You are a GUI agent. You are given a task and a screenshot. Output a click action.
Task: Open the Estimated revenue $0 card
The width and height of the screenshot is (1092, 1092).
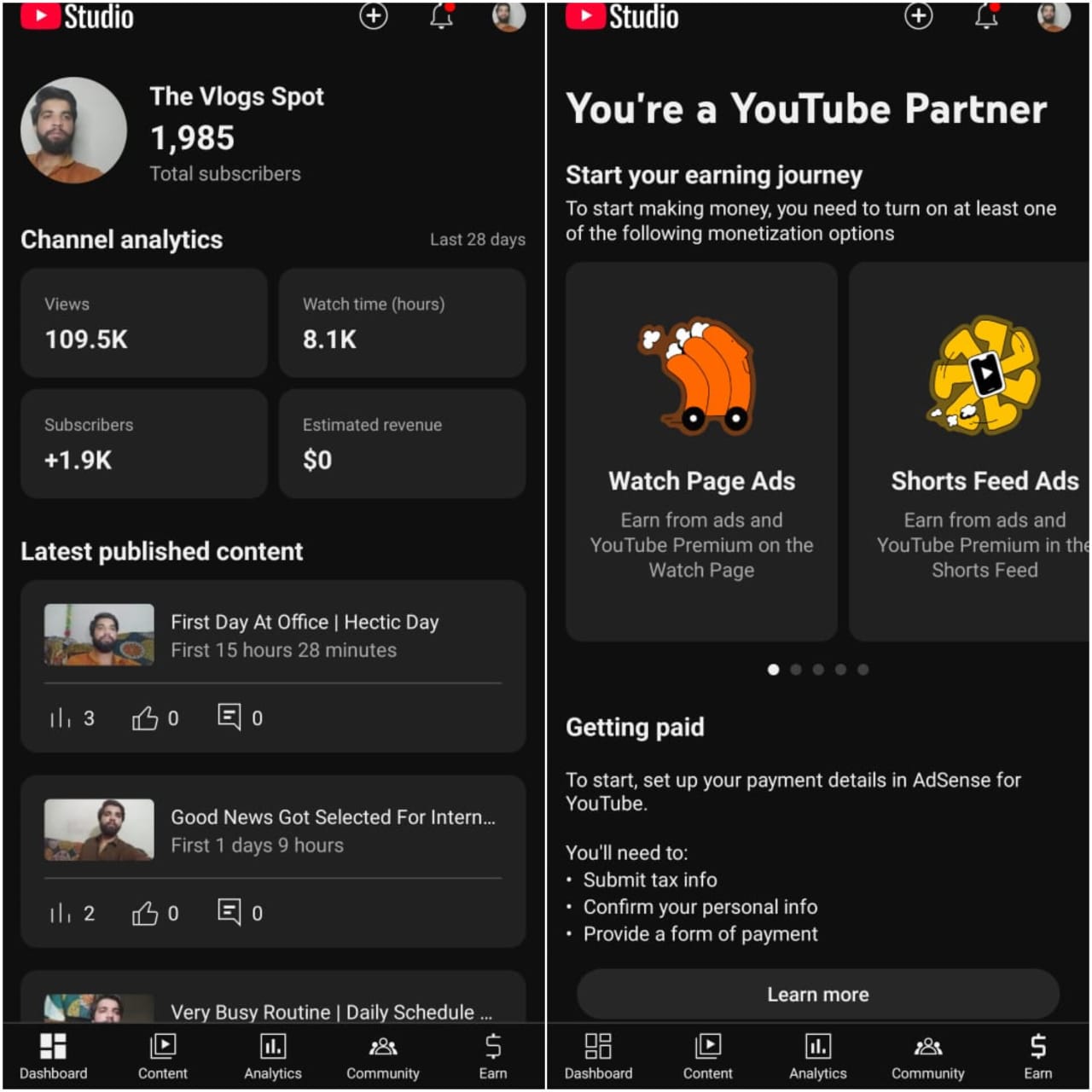[x=402, y=444]
